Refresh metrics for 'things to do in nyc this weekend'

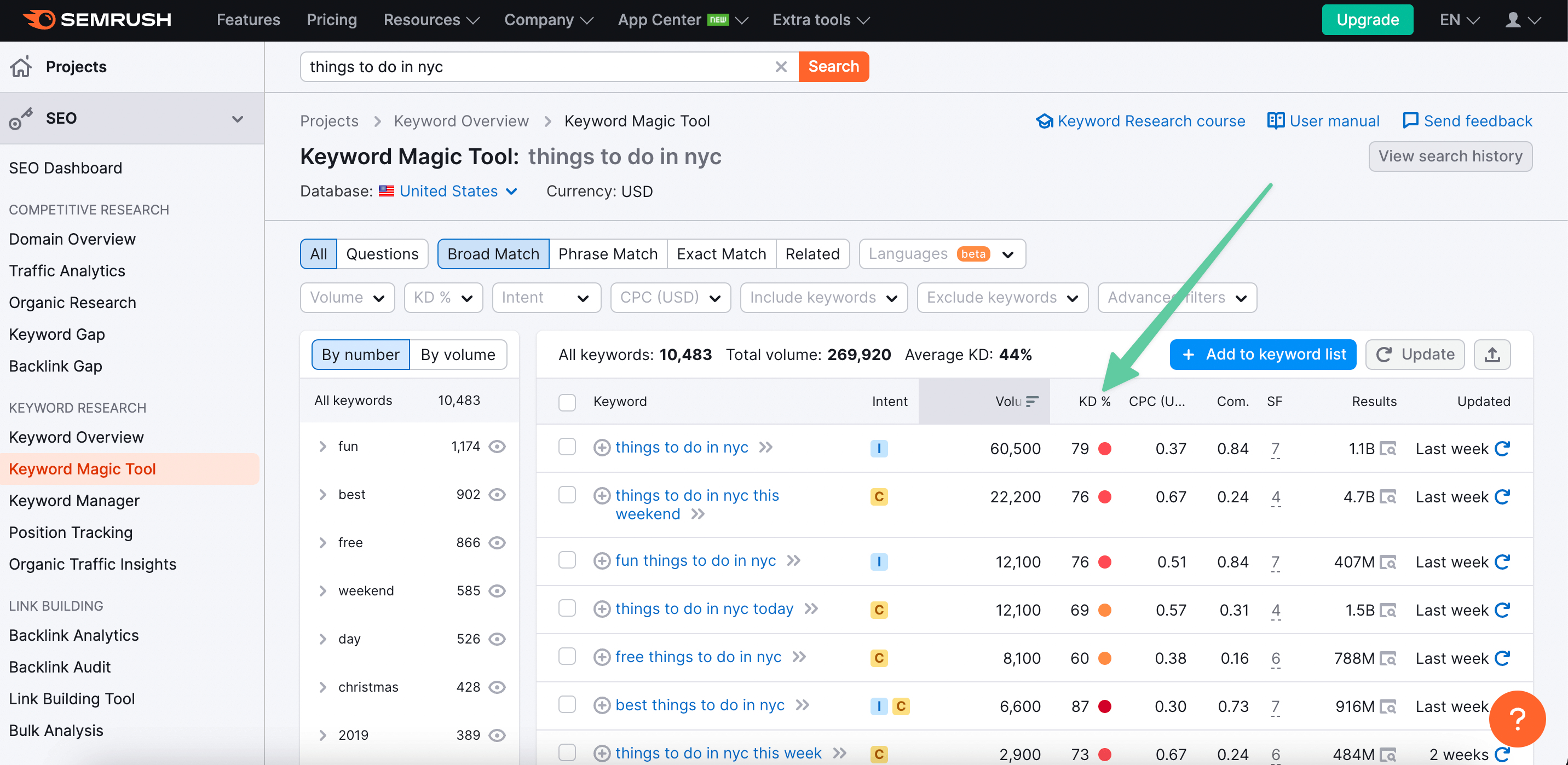click(1502, 497)
